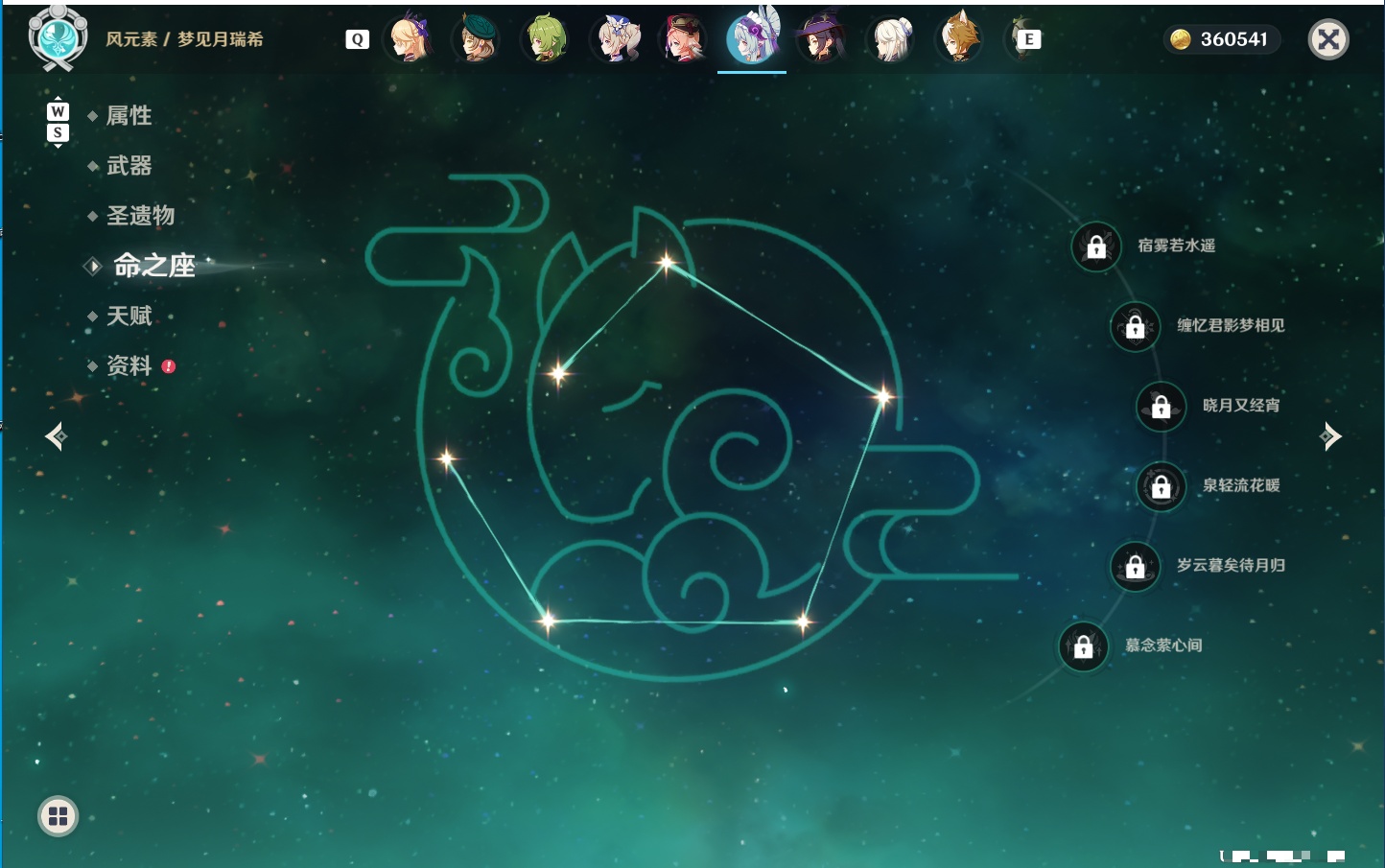Select the locked 缠忆君影梦相见 constellation icon
The height and width of the screenshot is (868, 1385).
[1136, 326]
